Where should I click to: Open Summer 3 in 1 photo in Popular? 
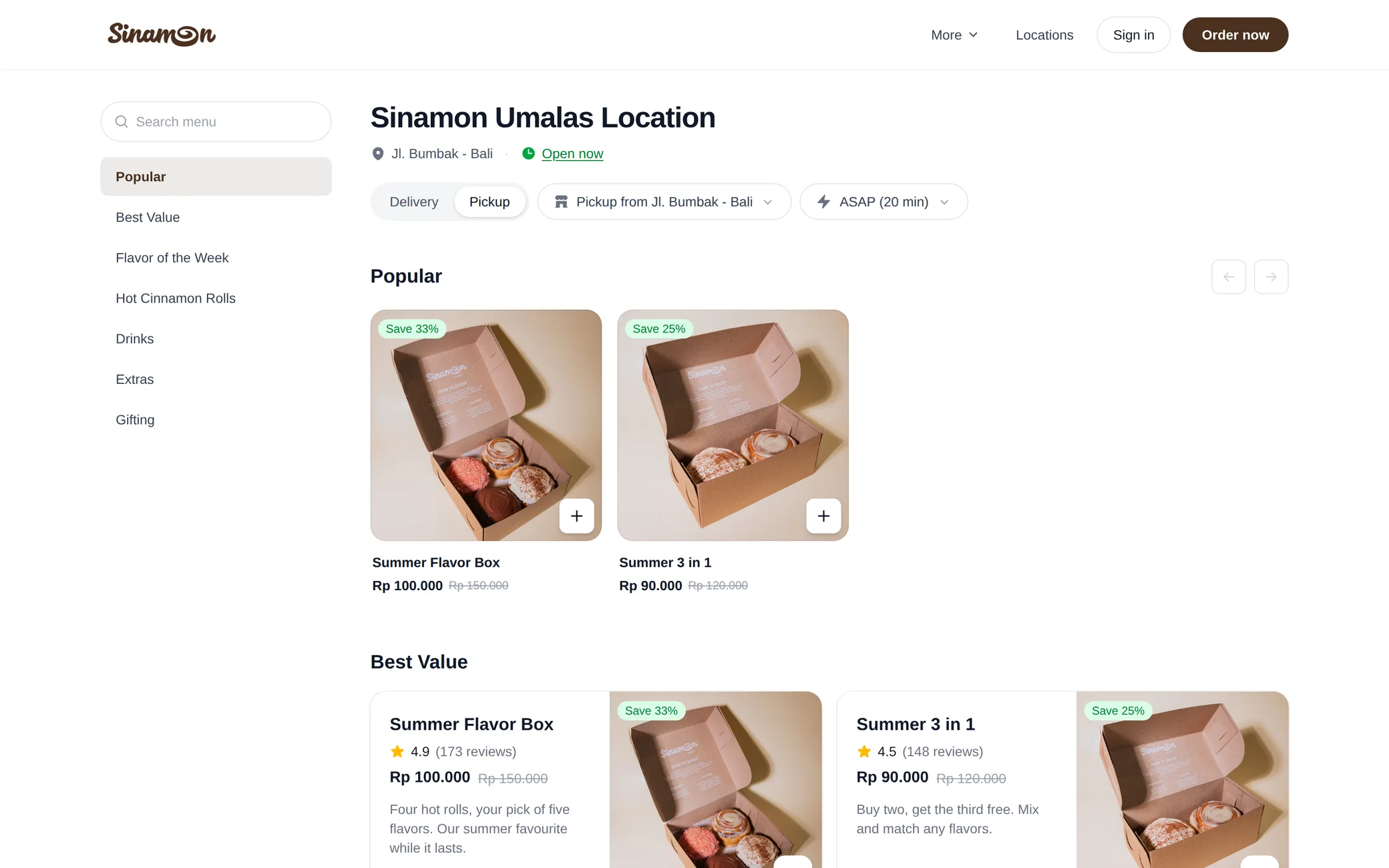(733, 425)
